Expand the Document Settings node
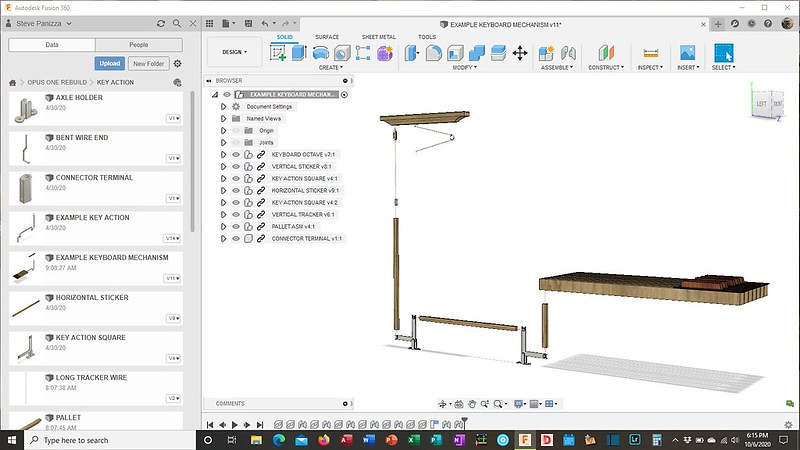Image resolution: width=800 pixels, height=450 pixels. tap(224, 107)
